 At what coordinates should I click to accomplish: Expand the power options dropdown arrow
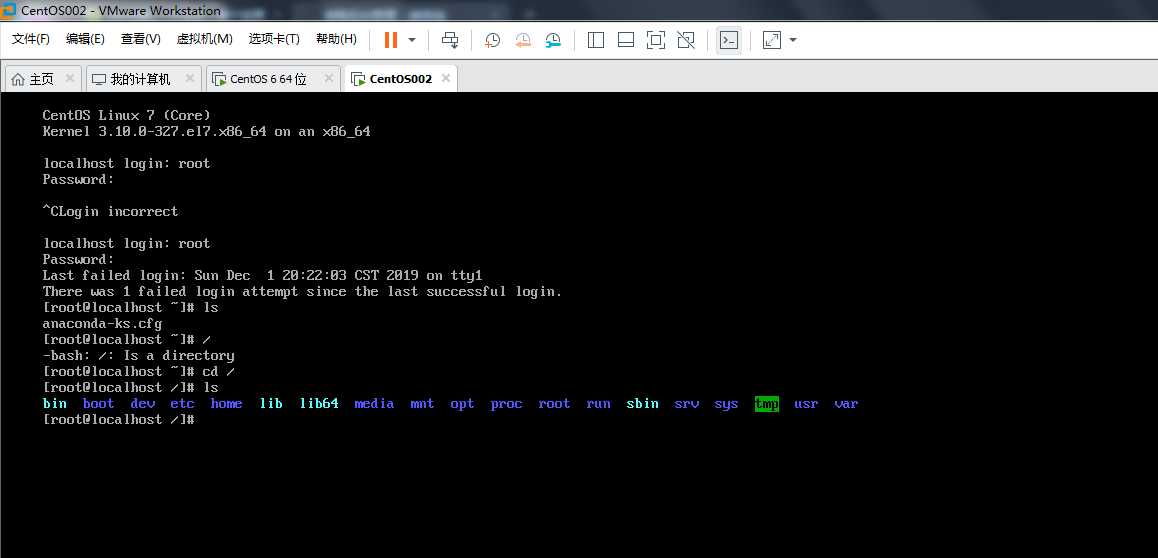point(412,40)
